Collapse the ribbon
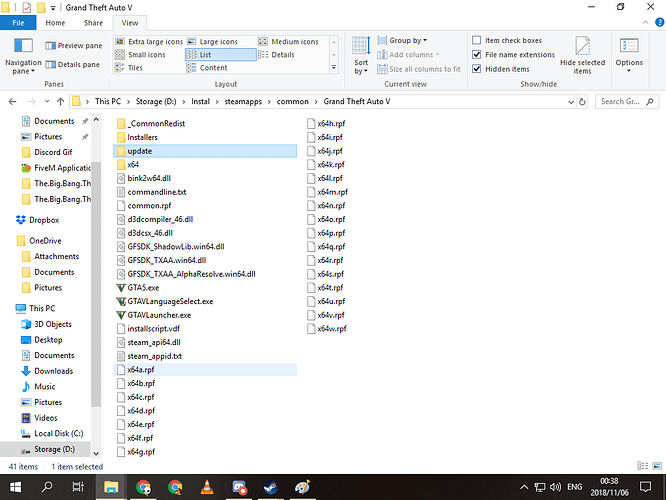Viewport: 666px width, 500px height. point(646,23)
